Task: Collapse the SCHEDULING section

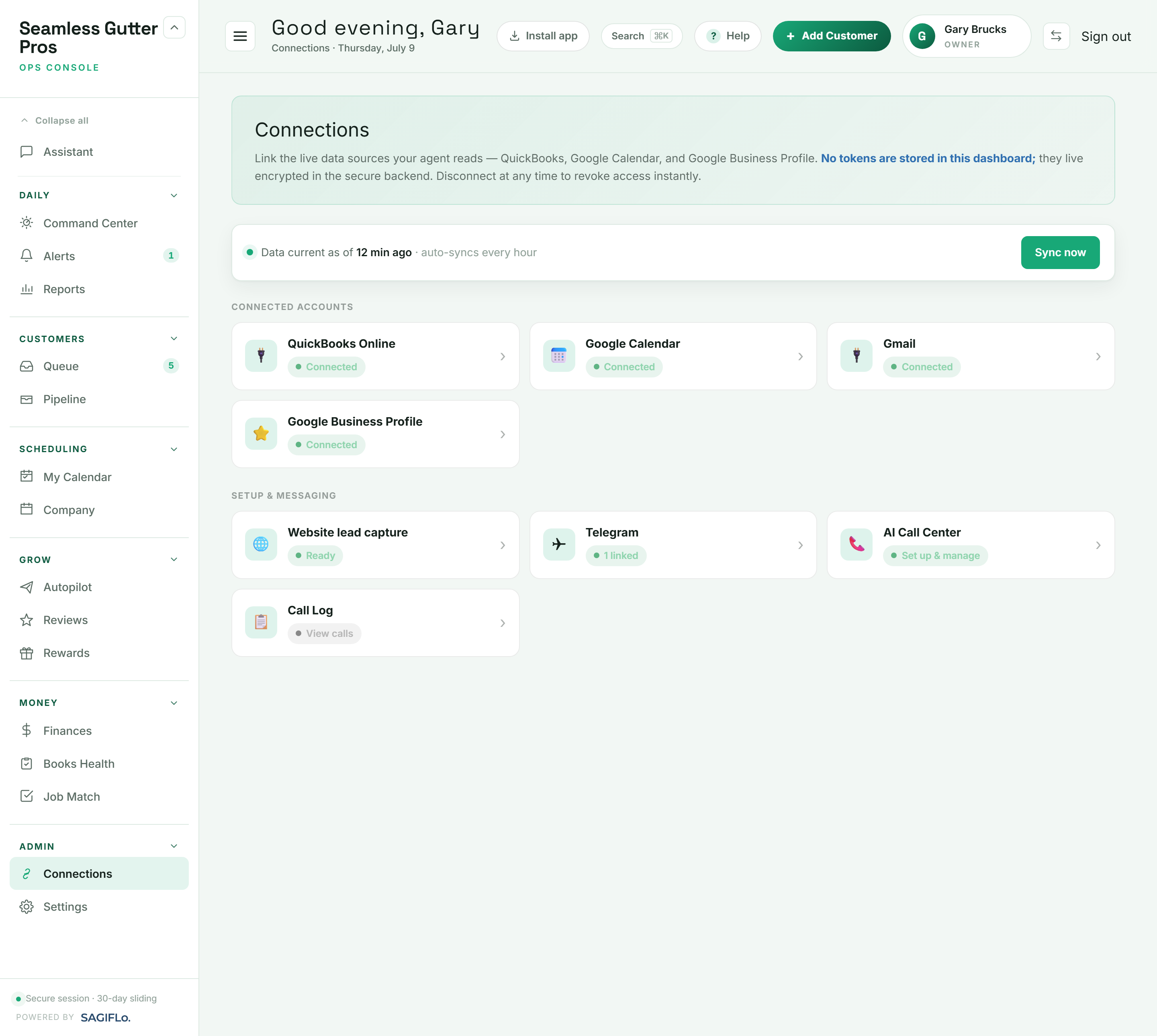Action: pyautogui.click(x=174, y=449)
